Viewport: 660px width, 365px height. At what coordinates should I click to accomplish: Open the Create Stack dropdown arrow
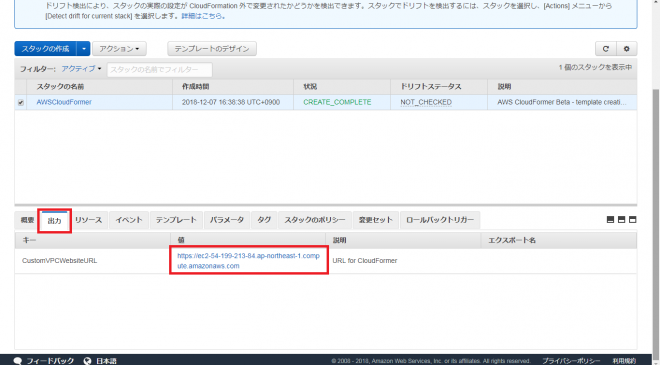pyautogui.click(x=83, y=49)
